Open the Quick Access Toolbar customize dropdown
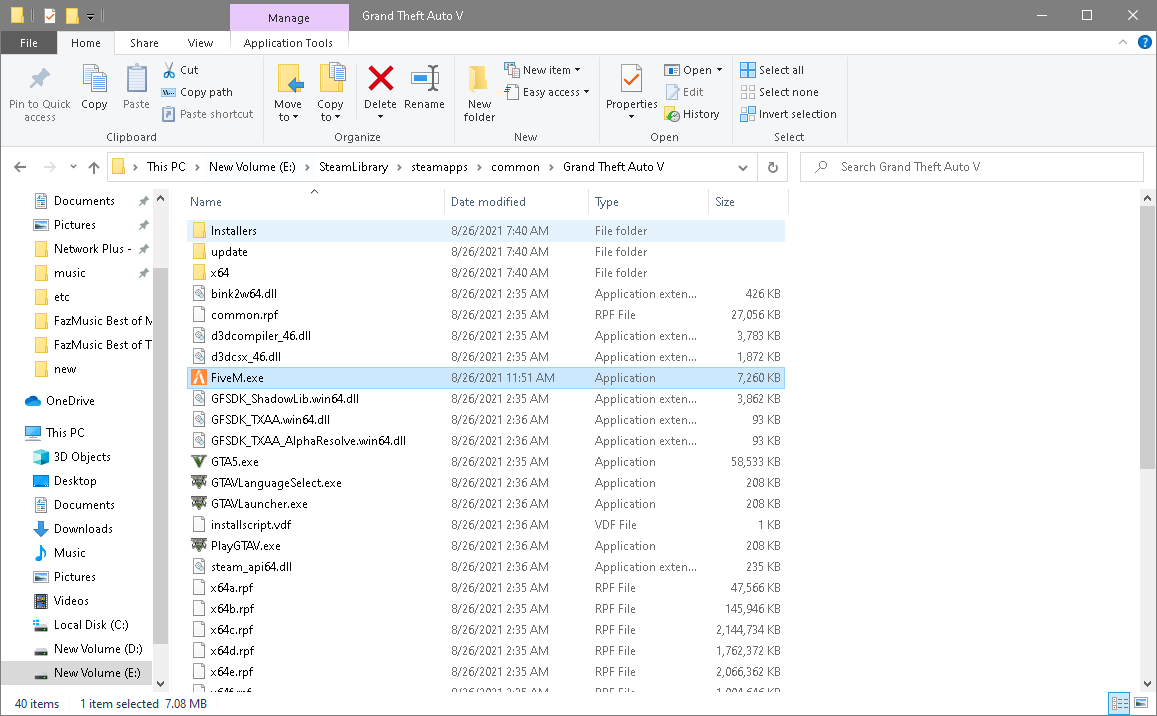 [x=90, y=16]
